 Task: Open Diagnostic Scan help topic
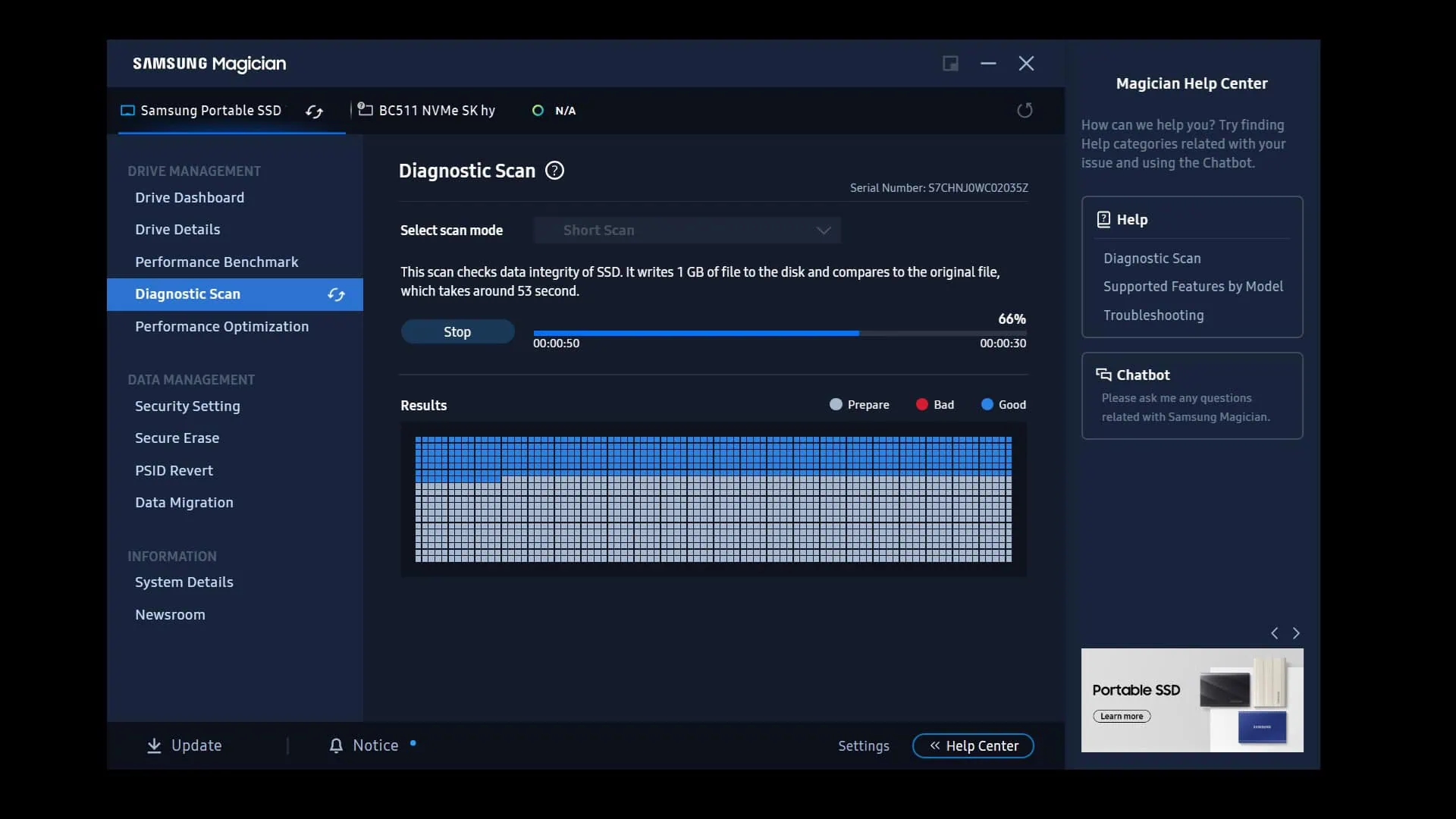(1152, 259)
